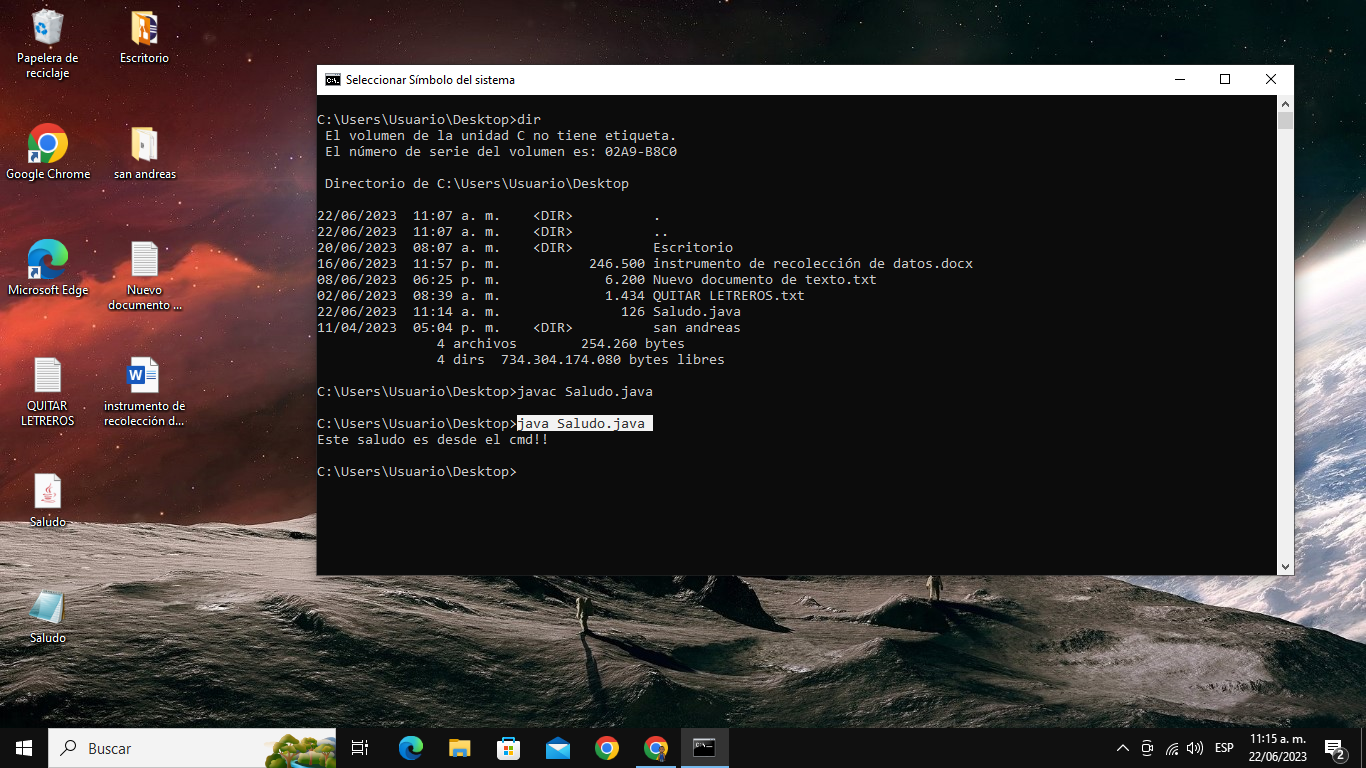Click the first 'dir' command line

point(429,120)
